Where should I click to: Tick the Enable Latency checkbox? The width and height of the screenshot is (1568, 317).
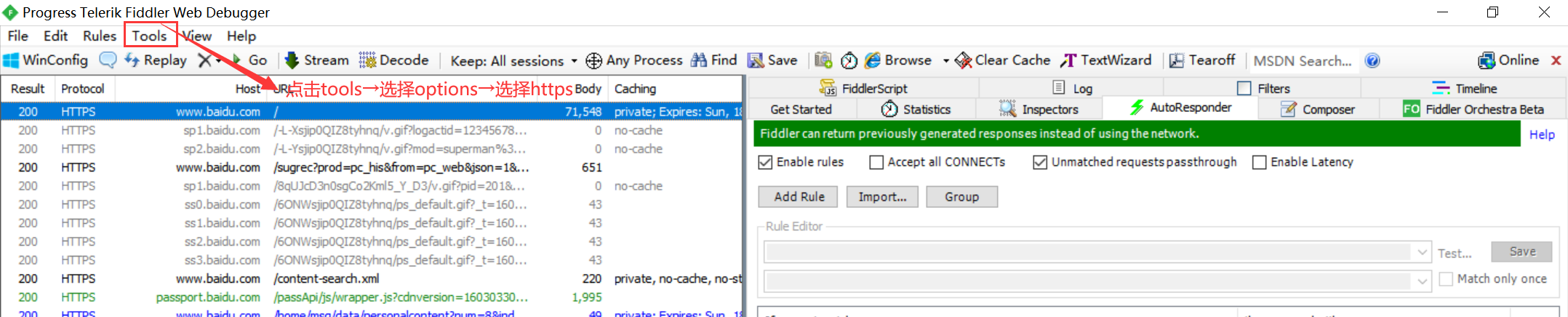click(x=1260, y=162)
